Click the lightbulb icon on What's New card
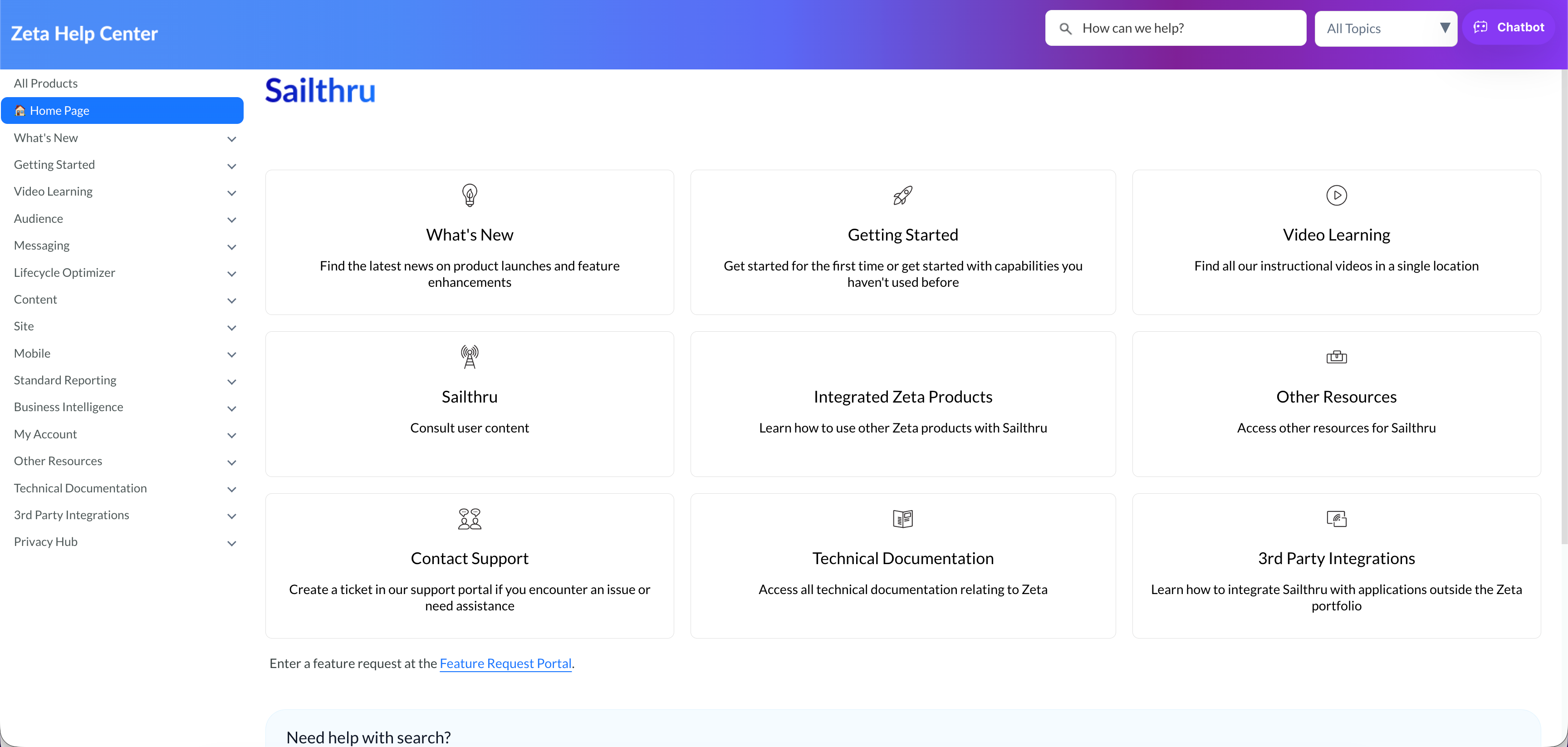 469,196
